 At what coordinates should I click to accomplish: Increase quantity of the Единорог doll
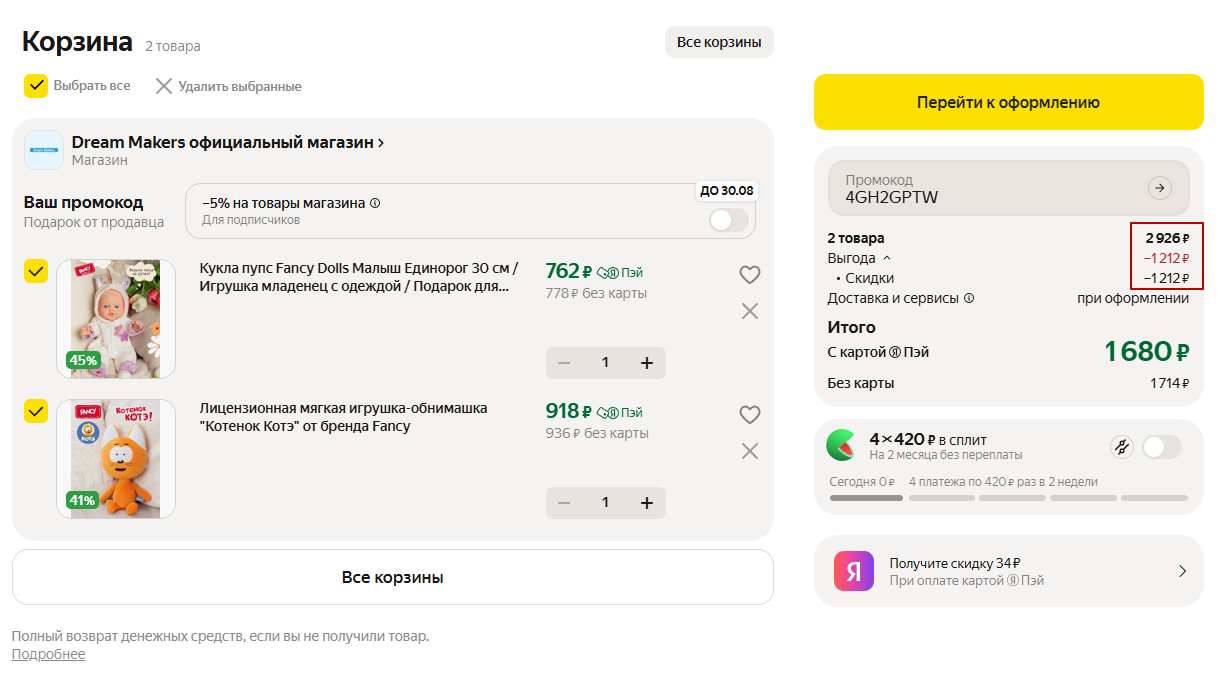(646, 362)
